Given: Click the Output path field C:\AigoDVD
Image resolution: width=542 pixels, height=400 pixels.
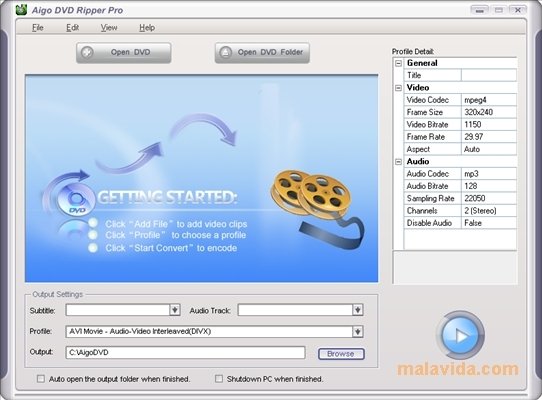Looking at the screenshot, I should tap(185, 353).
